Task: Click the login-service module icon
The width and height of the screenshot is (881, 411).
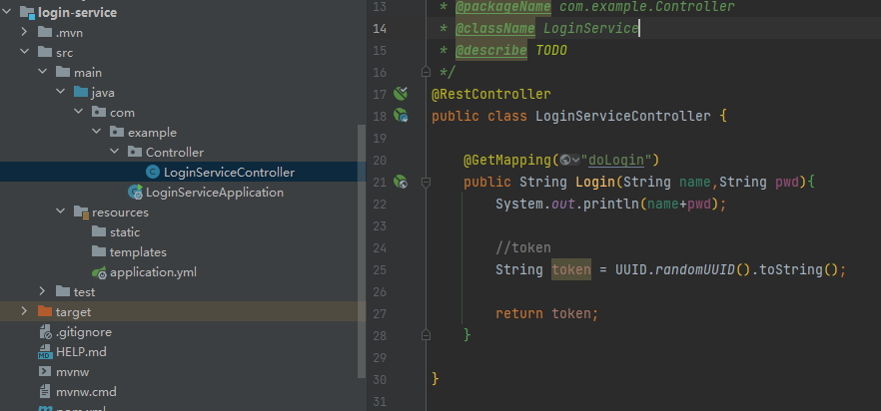Action: click(27, 12)
